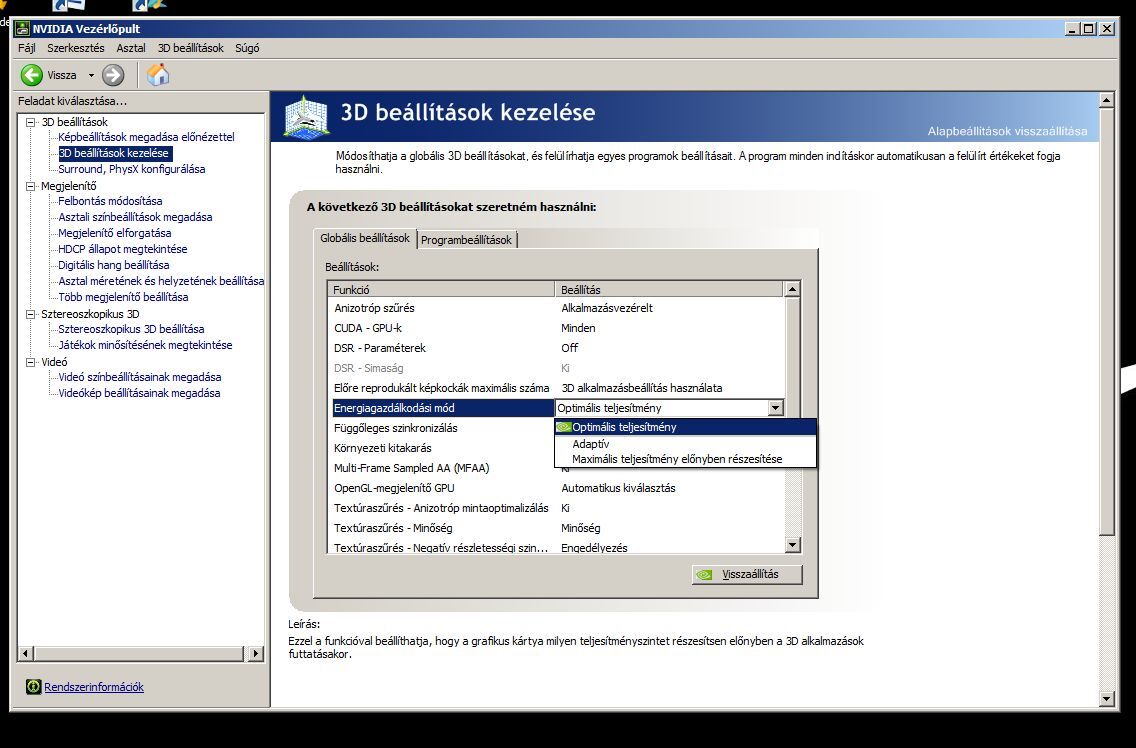Viewport: 1136px width, 748px height.
Task: Select Videókép beállításainak megadása
Action: point(139,393)
